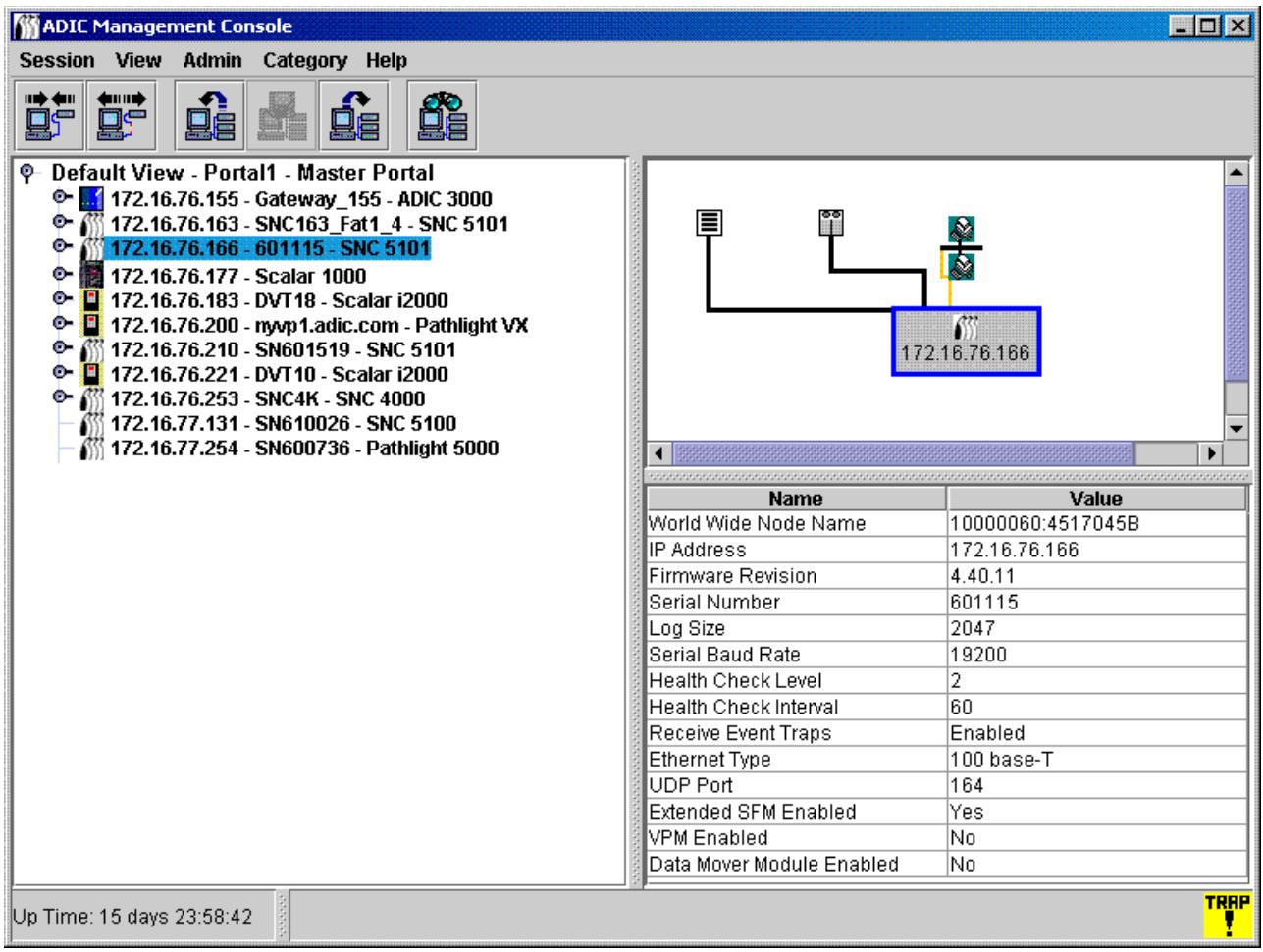1263x952 pixels.
Task: Open the Admin menu
Action: (212, 61)
